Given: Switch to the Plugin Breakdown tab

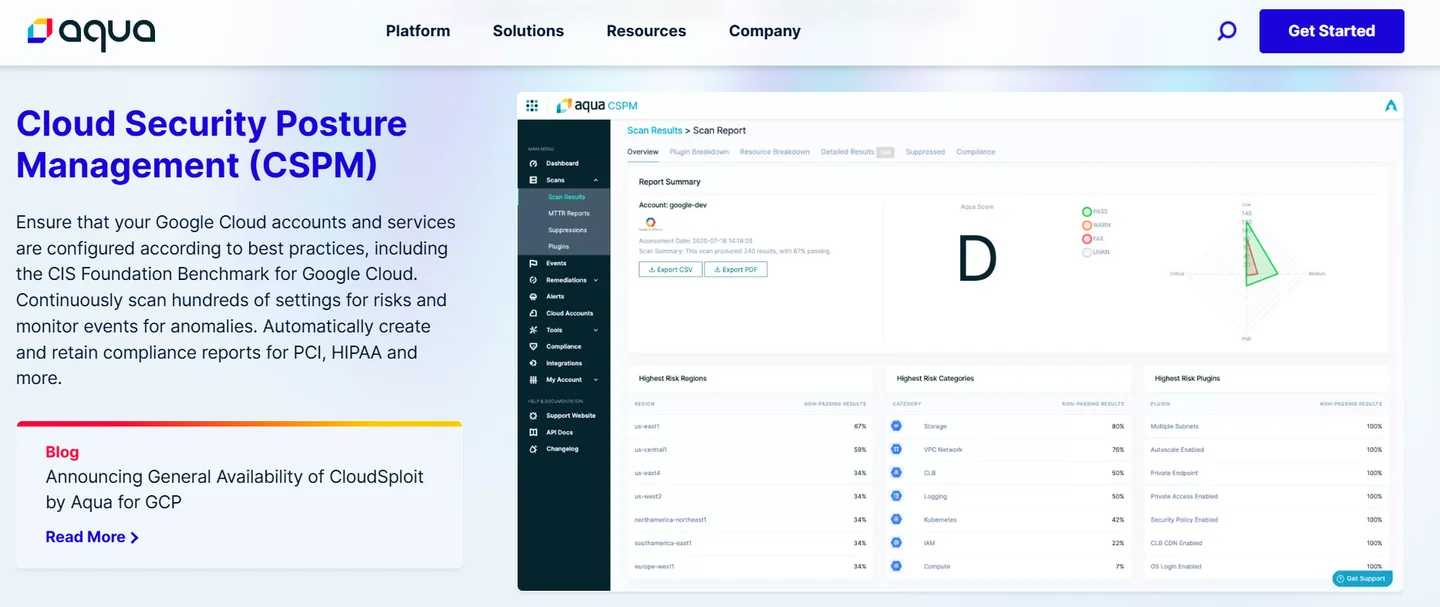Looking at the screenshot, I should pos(699,152).
